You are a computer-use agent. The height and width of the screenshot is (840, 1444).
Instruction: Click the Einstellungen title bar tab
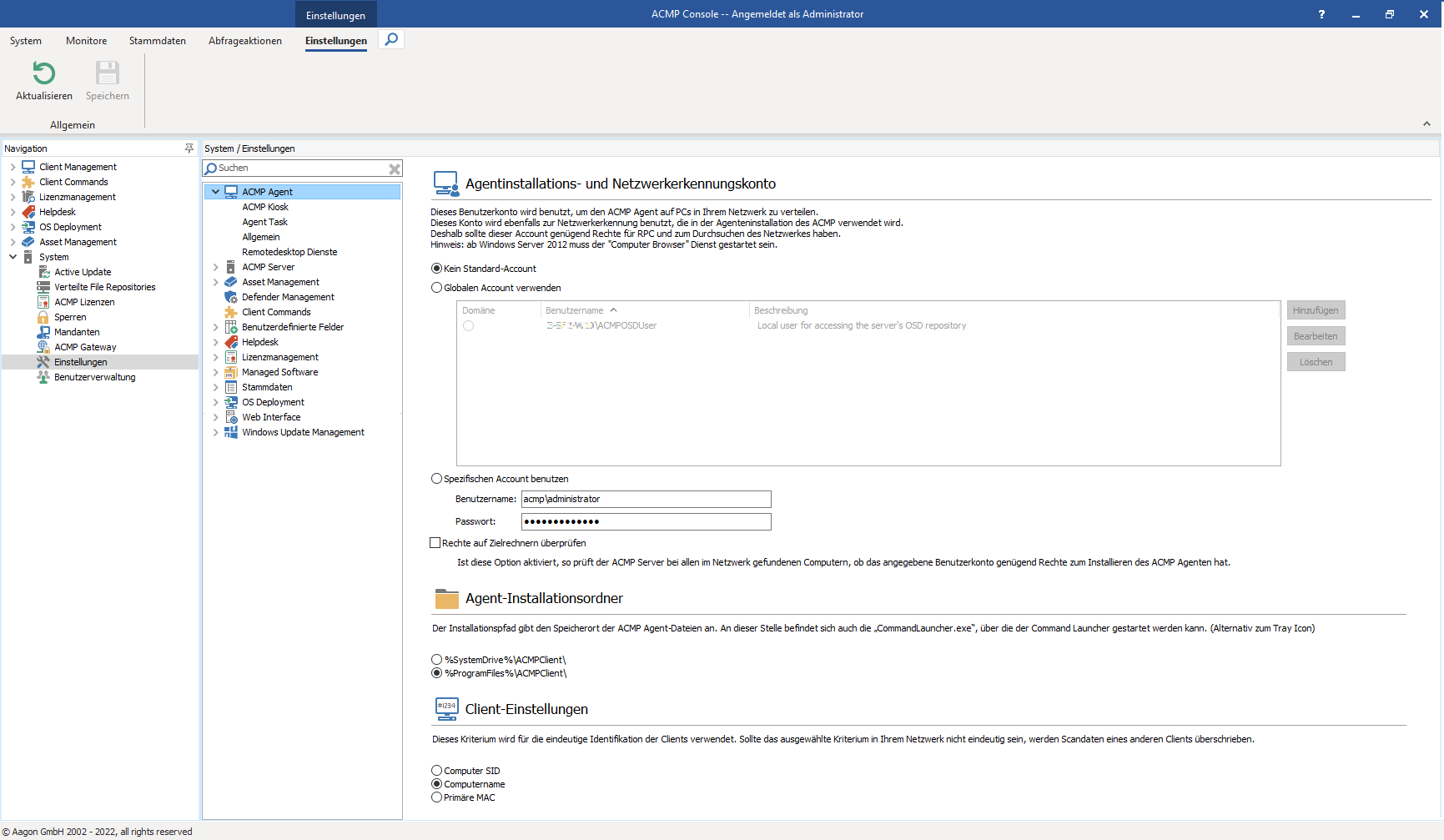(335, 15)
